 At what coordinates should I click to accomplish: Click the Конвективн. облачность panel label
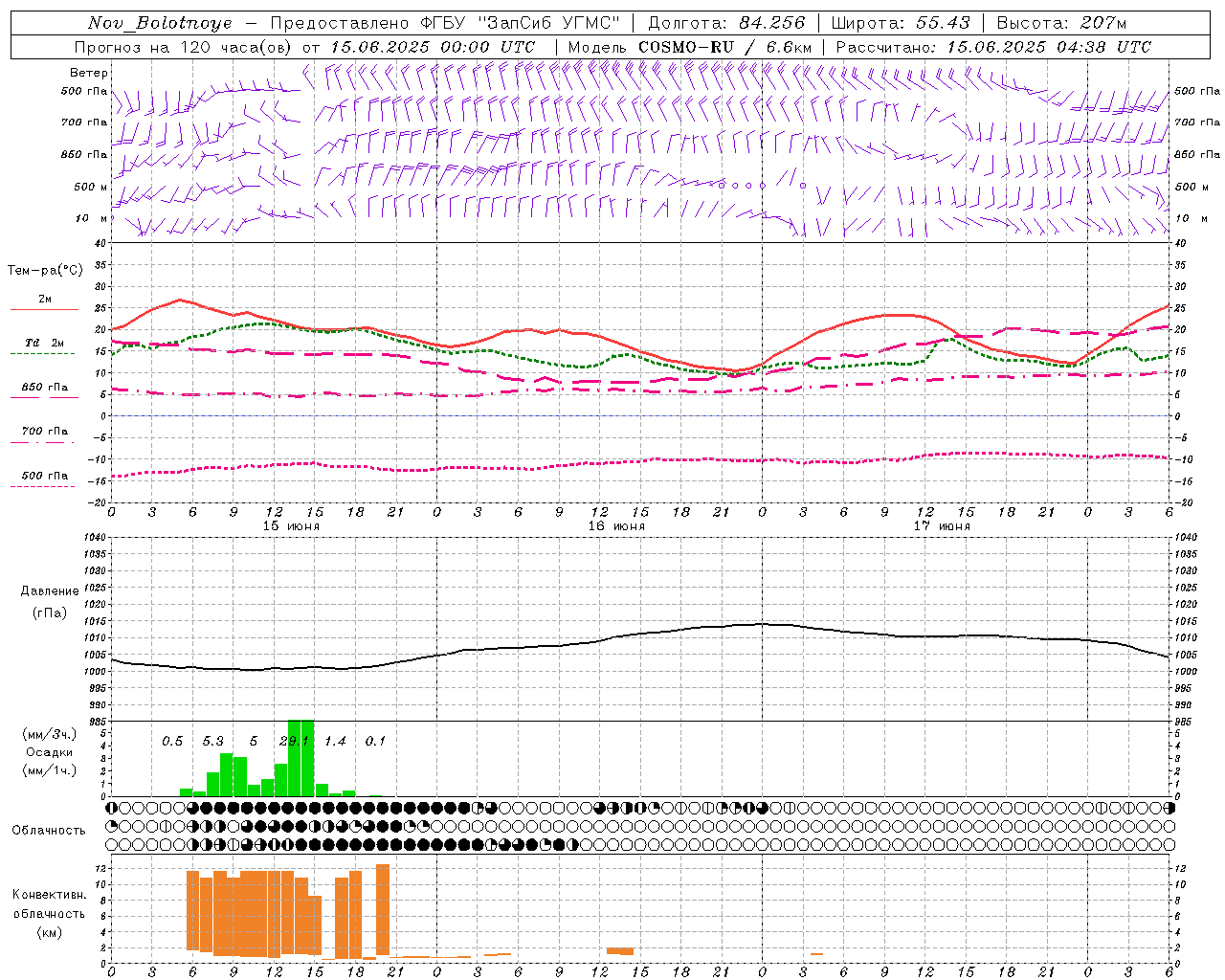point(49,903)
